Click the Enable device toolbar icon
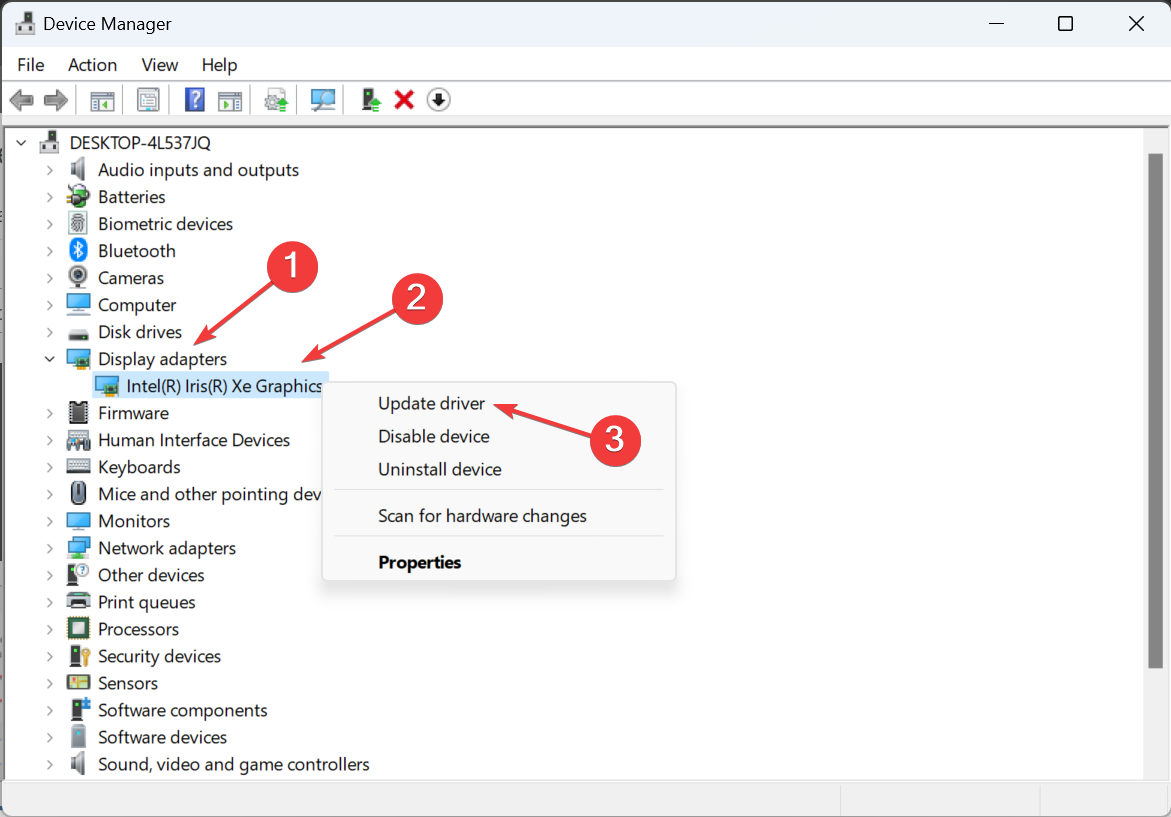 coord(370,99)
